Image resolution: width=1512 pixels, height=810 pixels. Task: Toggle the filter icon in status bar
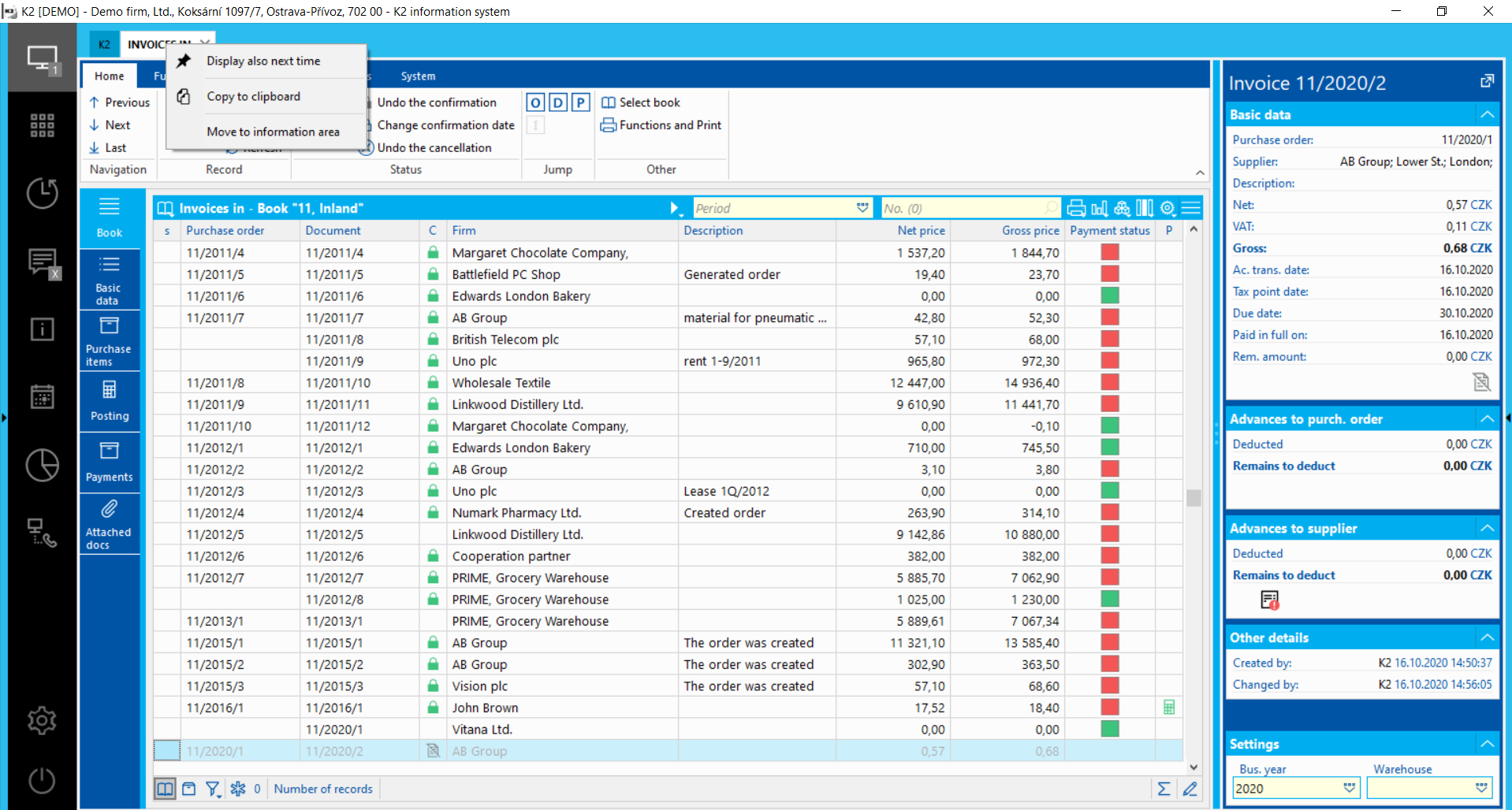213,789
